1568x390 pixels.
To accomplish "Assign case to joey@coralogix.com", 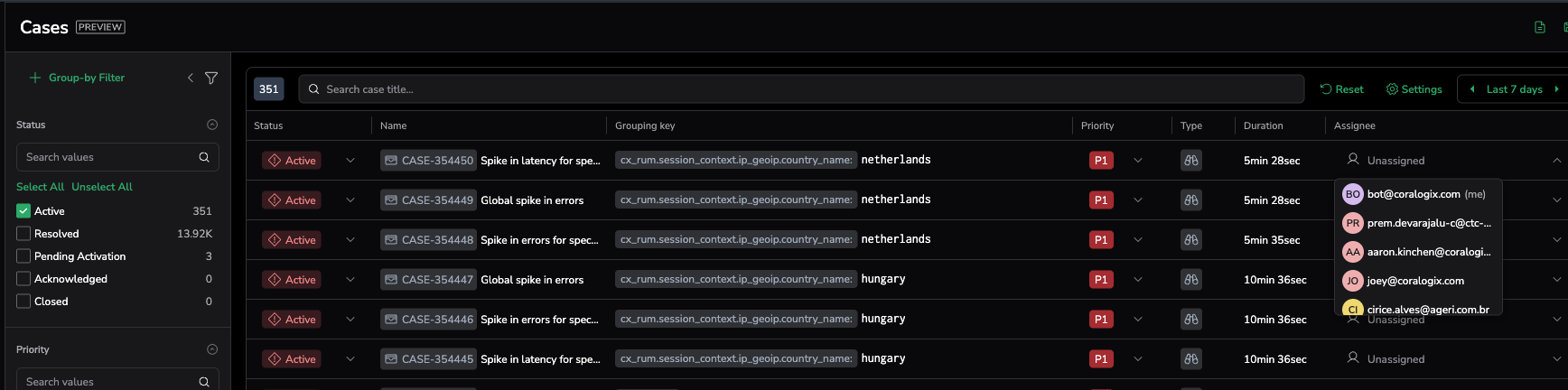I will click(1414, 281).
